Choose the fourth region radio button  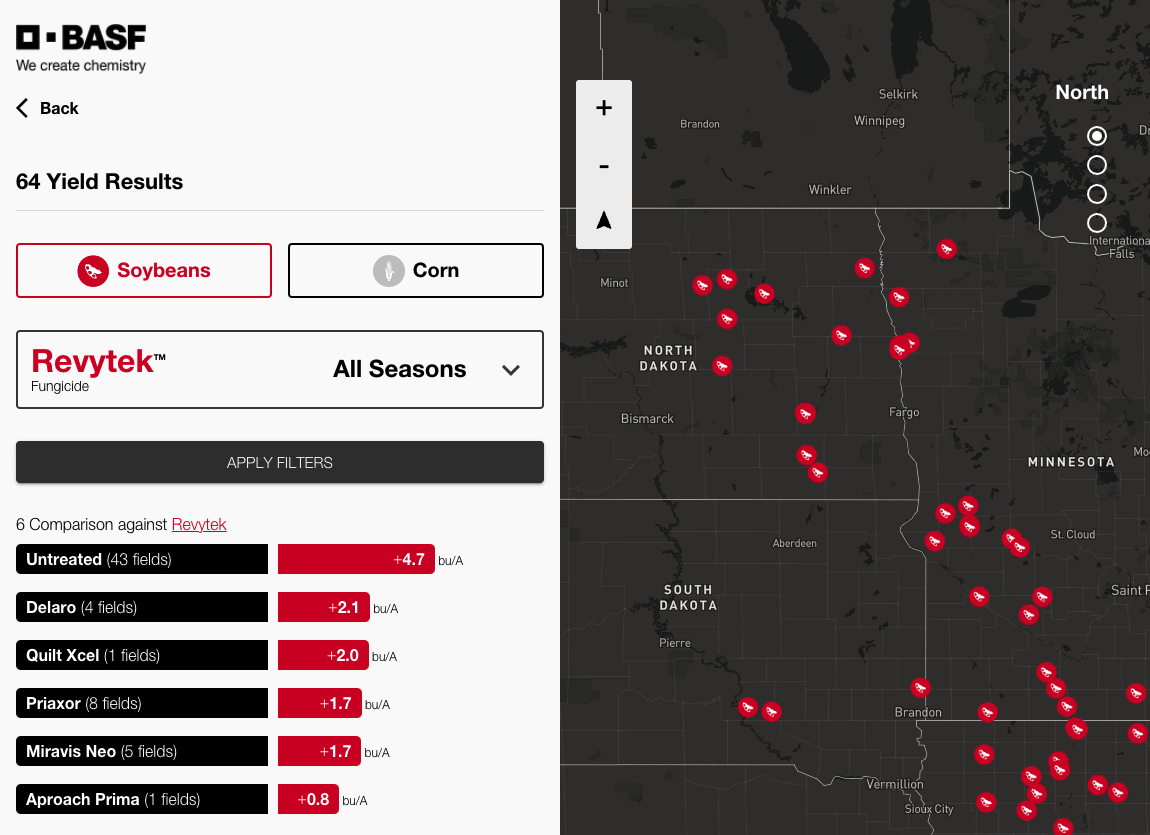pos(1097,223)
